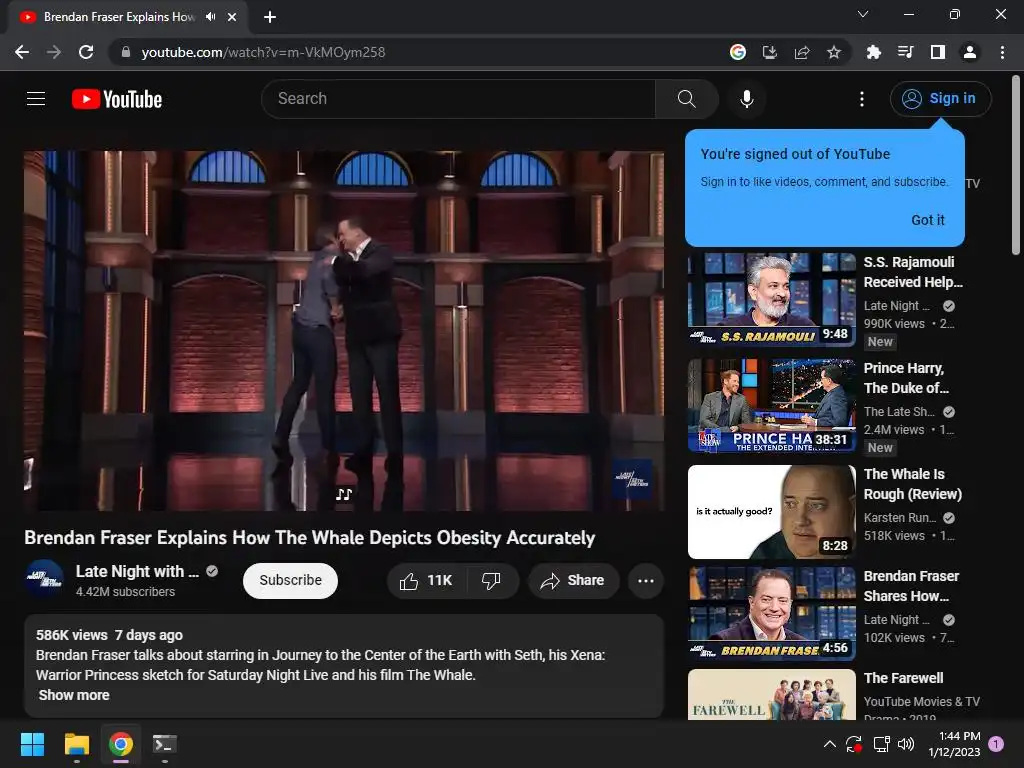Go to YouTube home via logo
Image resolution: width=1024 pixels, height=768 pixels.
tap(117, 99)
